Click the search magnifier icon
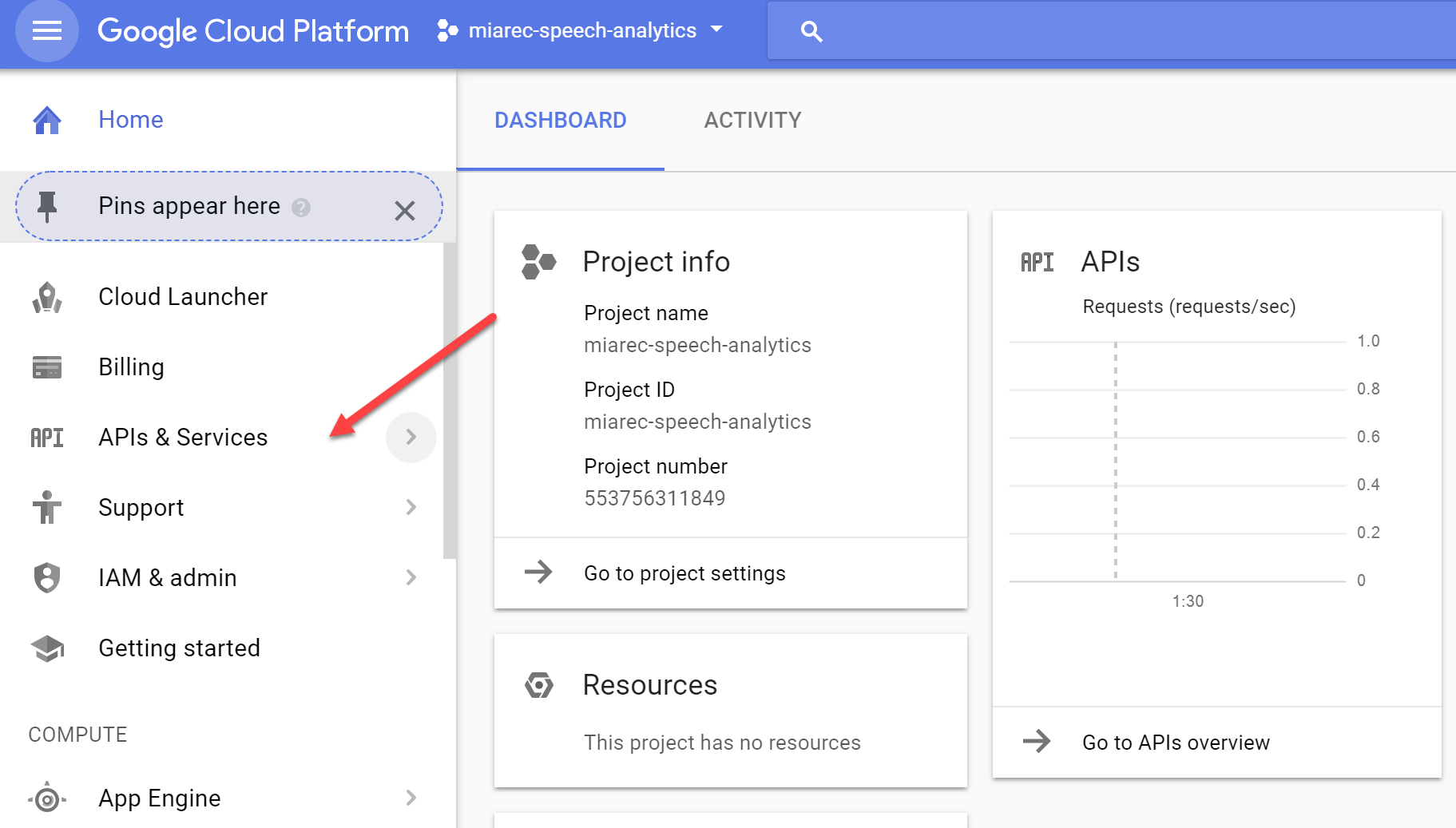Screen dimensions: 1456x828 tap(811, 31)
